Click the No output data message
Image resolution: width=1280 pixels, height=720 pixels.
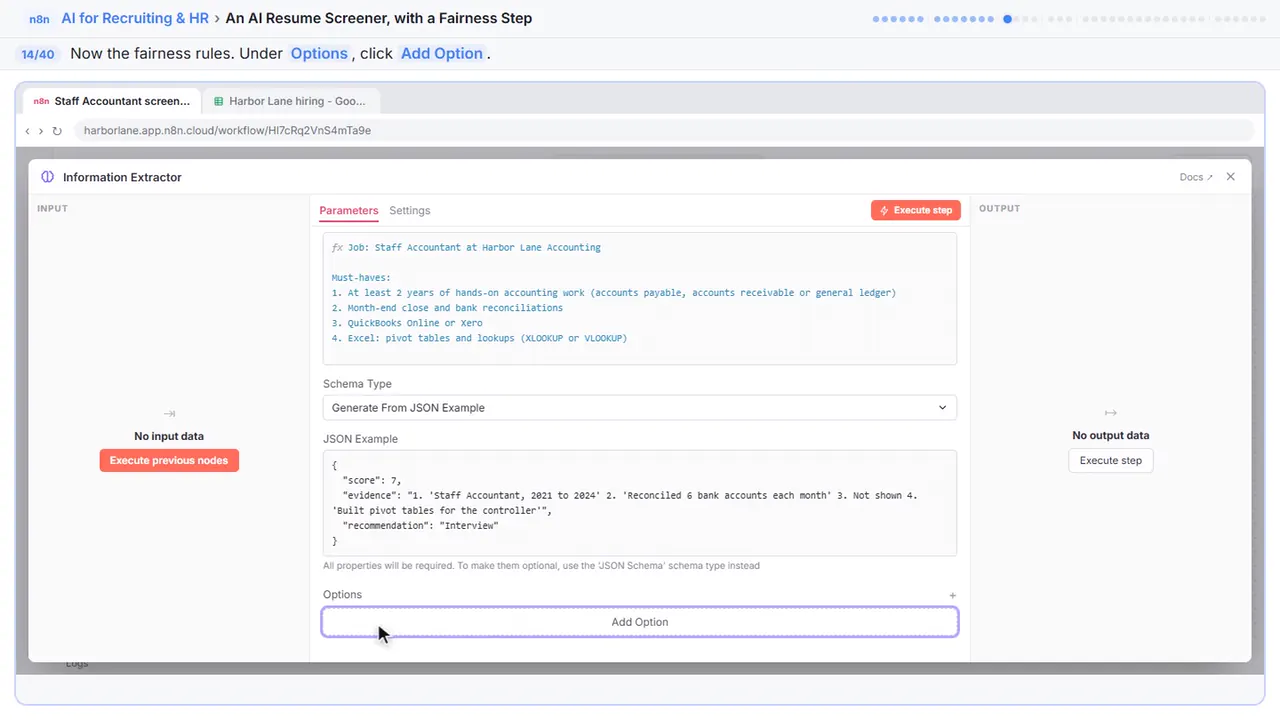pyautogui.click(x=1111, y=436)
